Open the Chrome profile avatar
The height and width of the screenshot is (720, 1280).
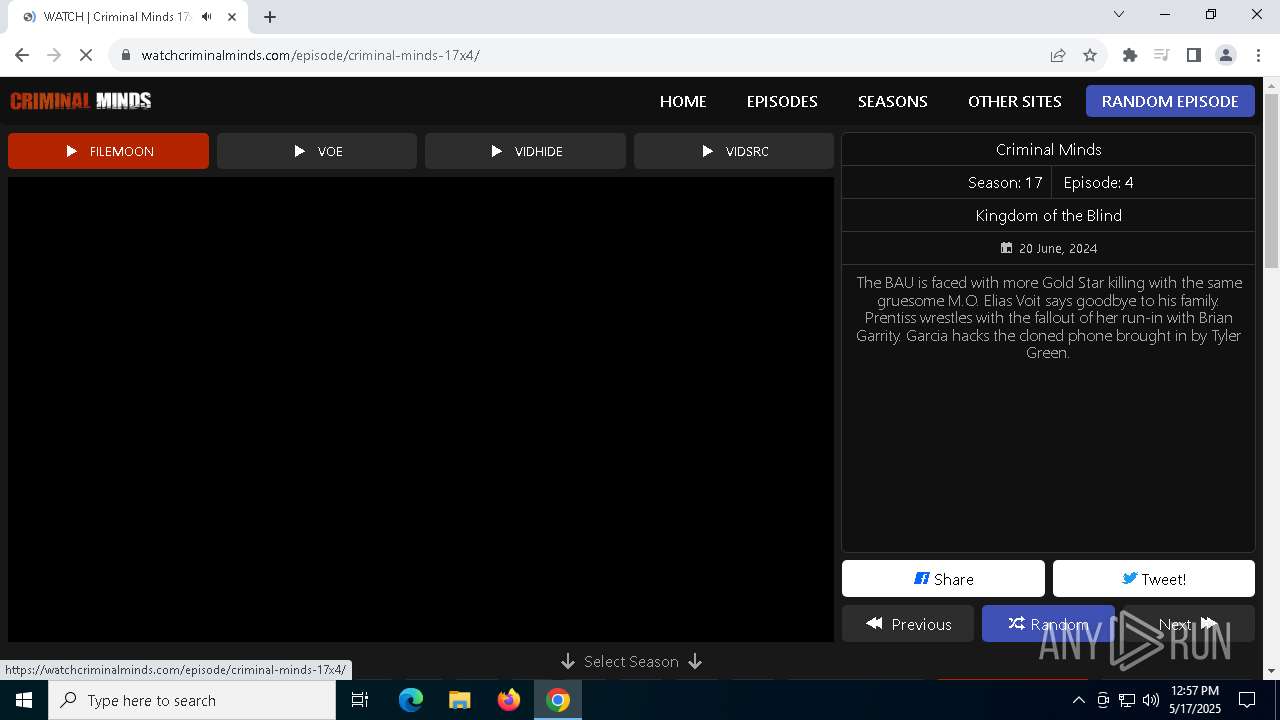point(1226,55)
